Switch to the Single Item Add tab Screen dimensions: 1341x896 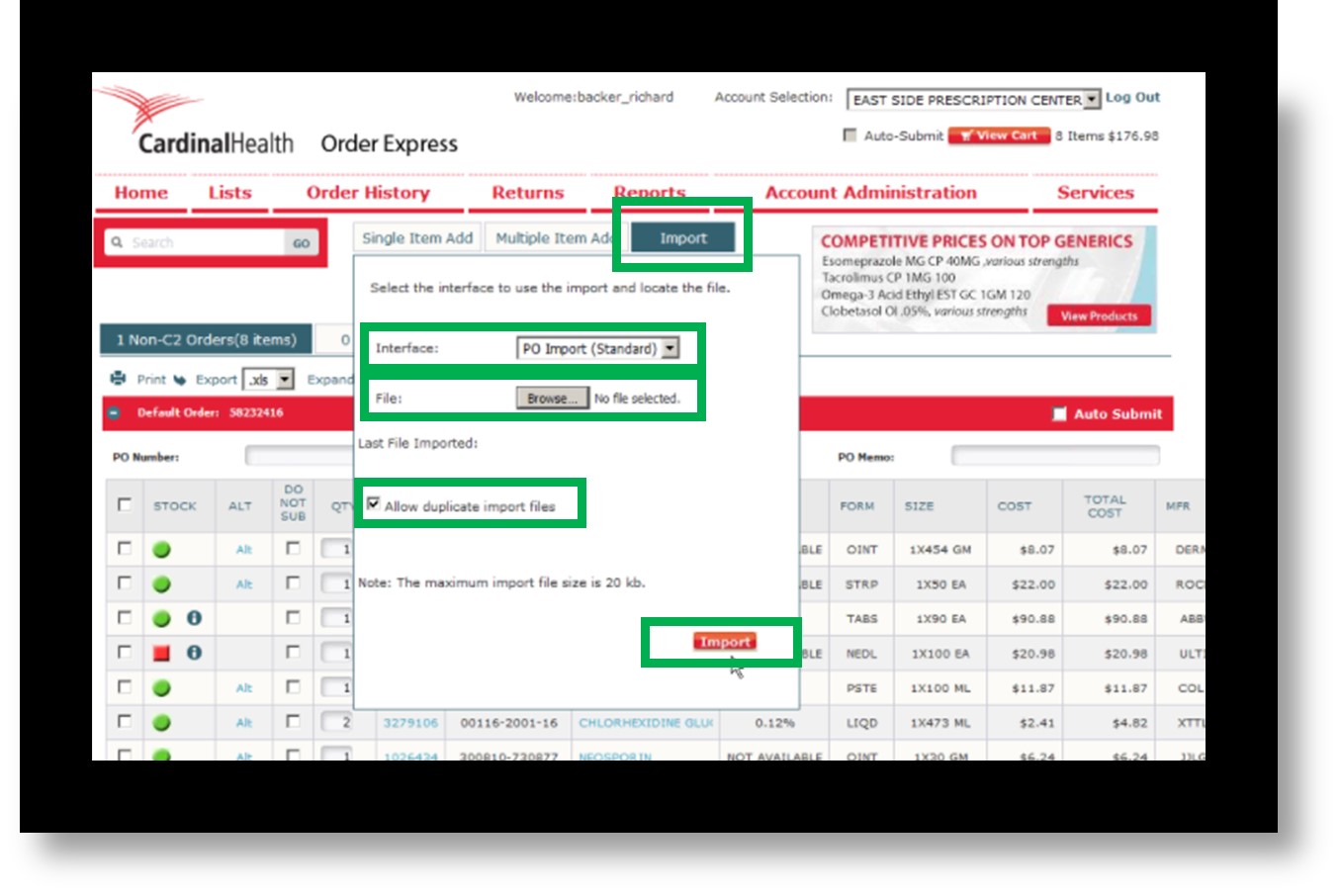click(x=417, y=238)
